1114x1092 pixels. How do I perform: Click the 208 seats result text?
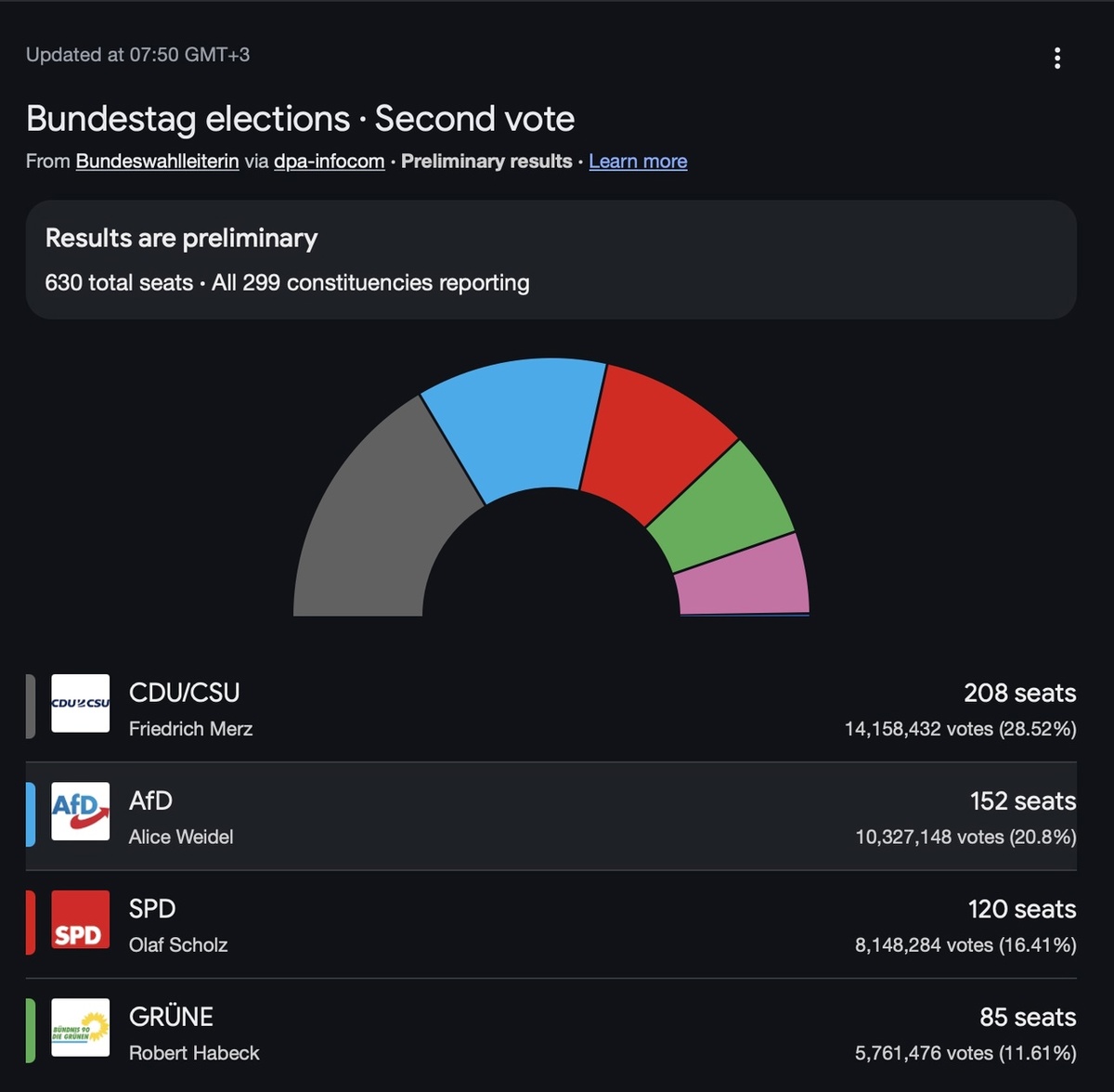click(1019, 694)
